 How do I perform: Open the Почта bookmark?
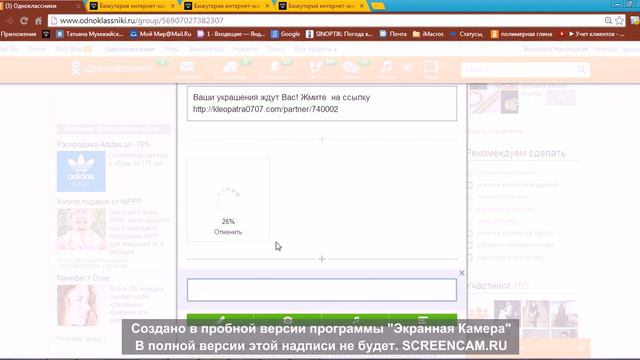(393, 34)
